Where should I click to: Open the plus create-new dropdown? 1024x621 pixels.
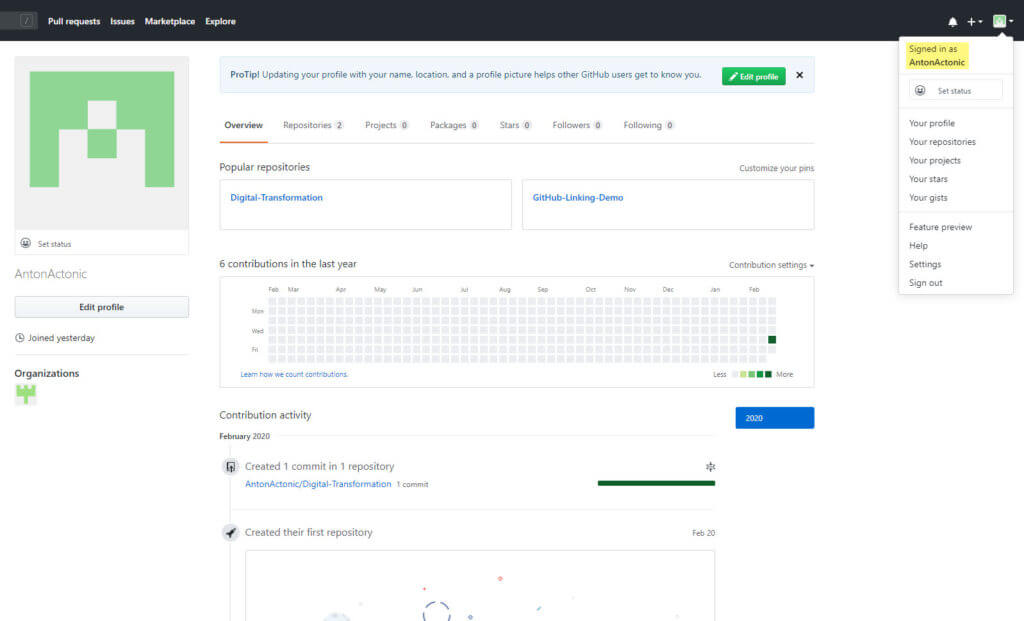pyautogui.click(x=974, y=21)
